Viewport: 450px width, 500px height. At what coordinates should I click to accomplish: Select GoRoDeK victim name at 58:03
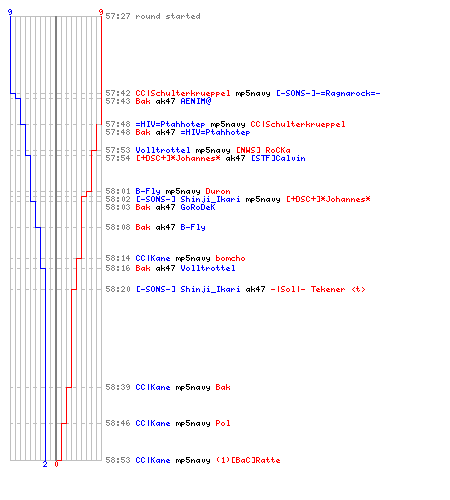pos(198,207)
